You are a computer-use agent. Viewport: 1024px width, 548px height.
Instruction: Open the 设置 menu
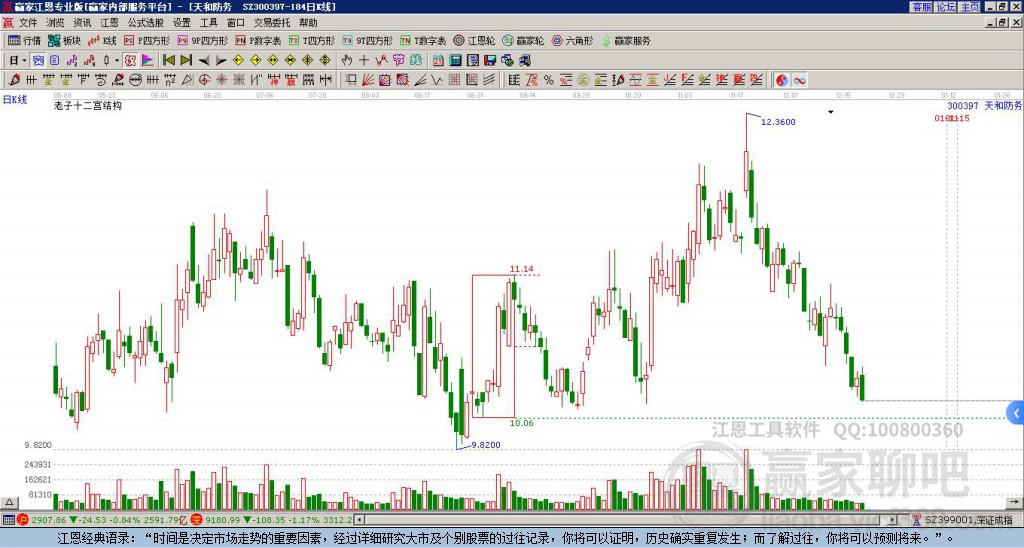pos(182,23)
